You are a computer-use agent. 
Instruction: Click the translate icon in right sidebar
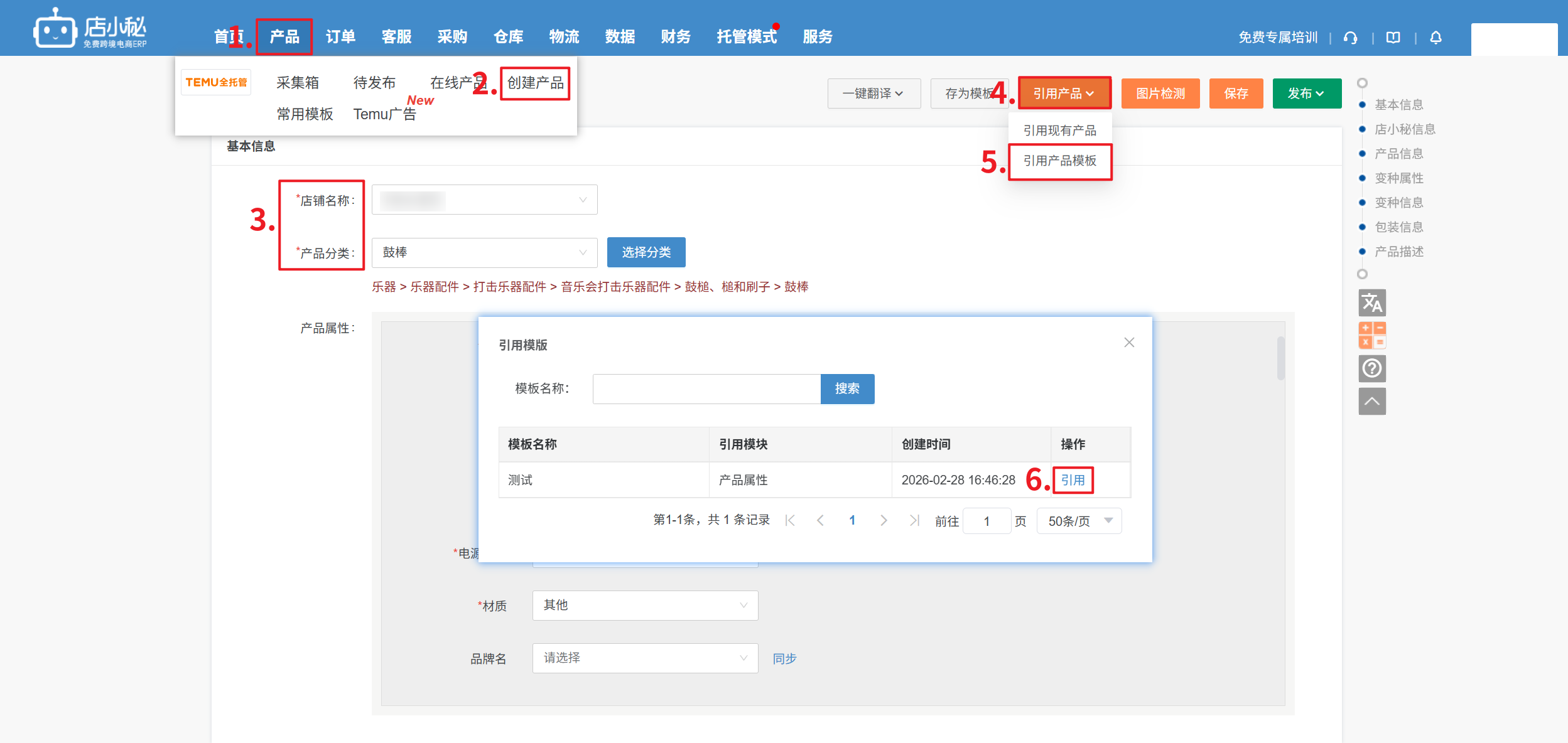pos(1372,303)
